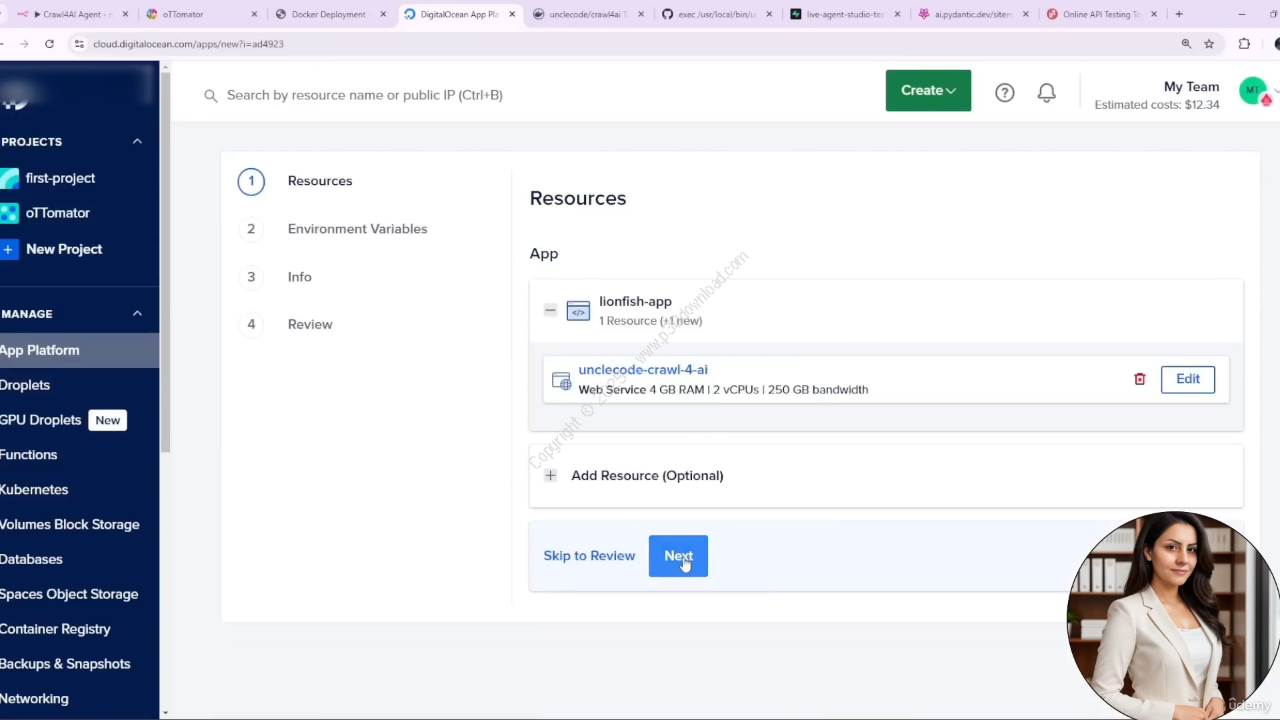Collapse the lionfish-app resource group

click(550, 310)
